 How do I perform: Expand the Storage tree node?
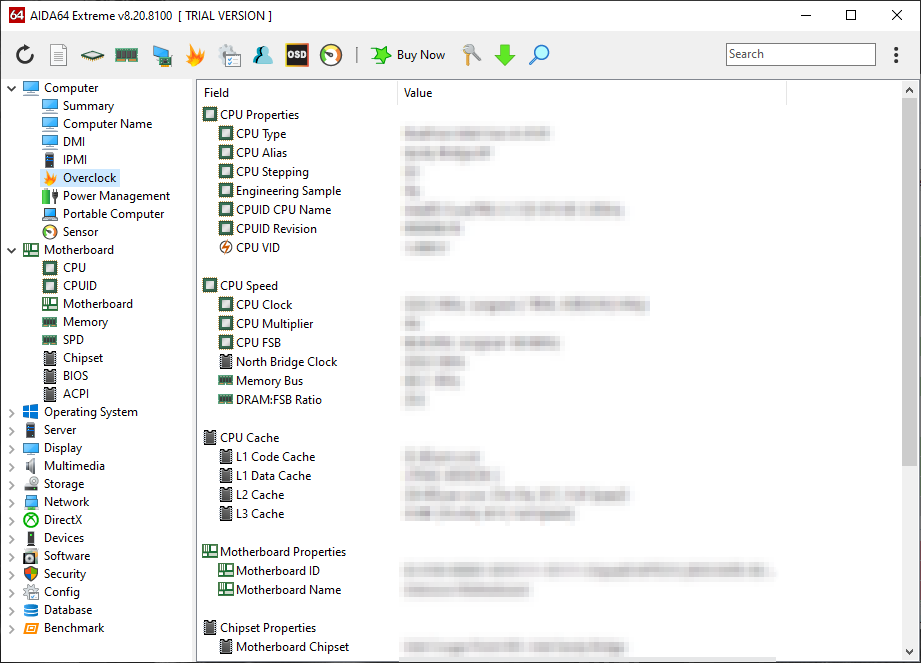pyautogui.click(x=12, y=484)
